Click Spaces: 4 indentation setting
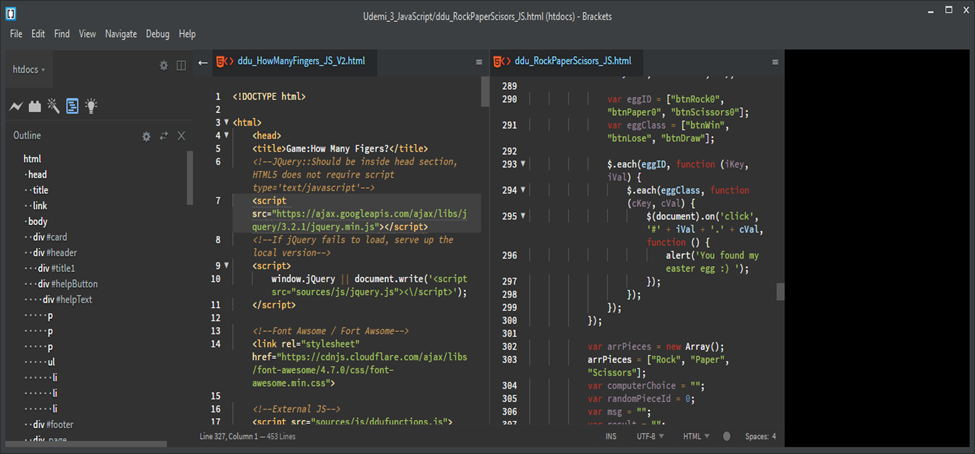The width and height of the screenshot is (975, 454). 759,437
